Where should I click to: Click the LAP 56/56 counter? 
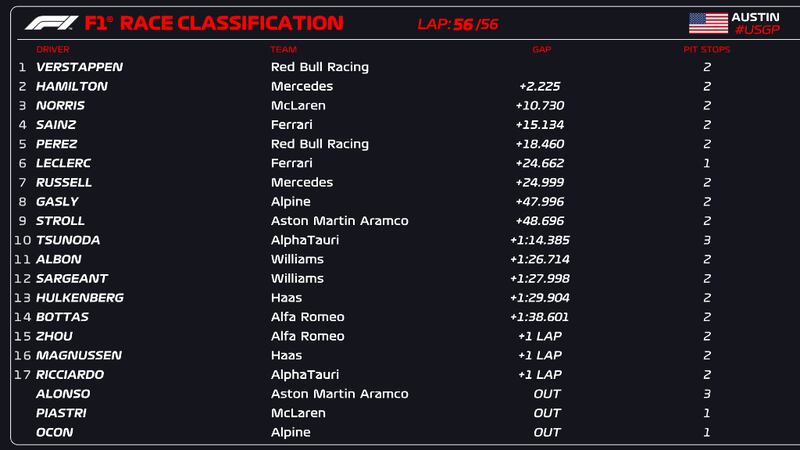click(457, 23)
